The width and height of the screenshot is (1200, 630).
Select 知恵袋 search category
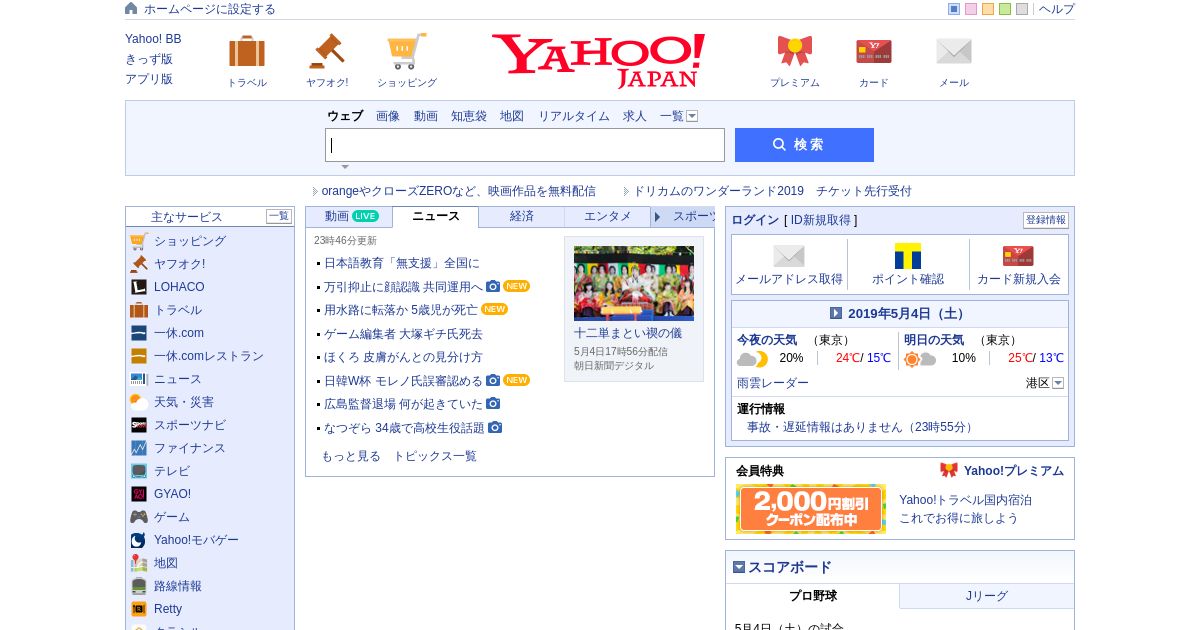[469, 116]
